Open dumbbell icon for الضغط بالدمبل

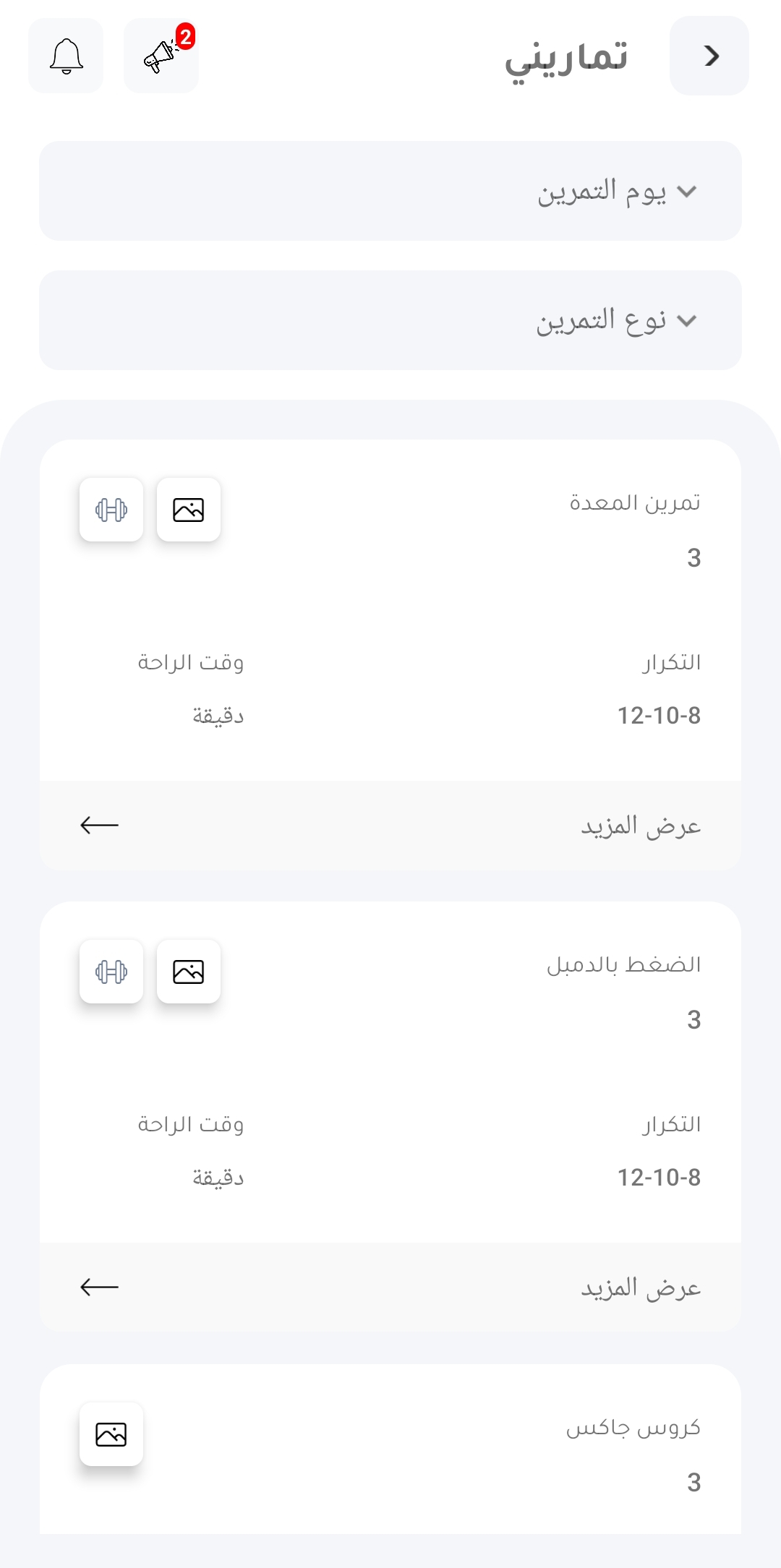click(111, 972)
